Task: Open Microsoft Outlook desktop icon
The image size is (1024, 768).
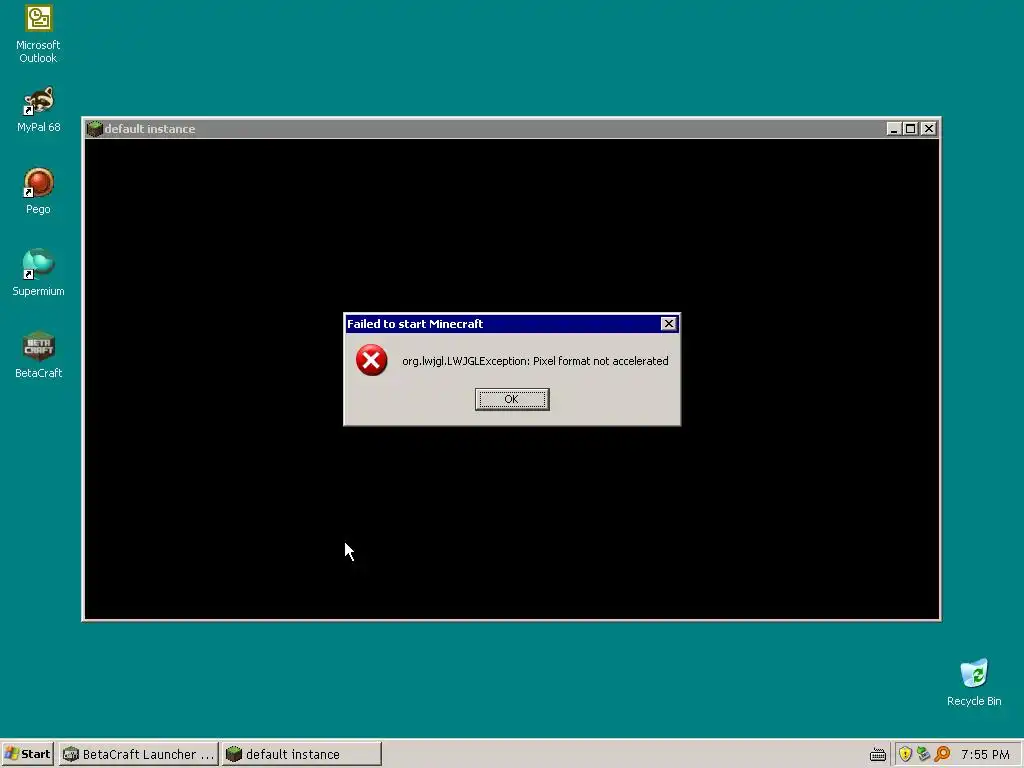Action: point(38,34)
